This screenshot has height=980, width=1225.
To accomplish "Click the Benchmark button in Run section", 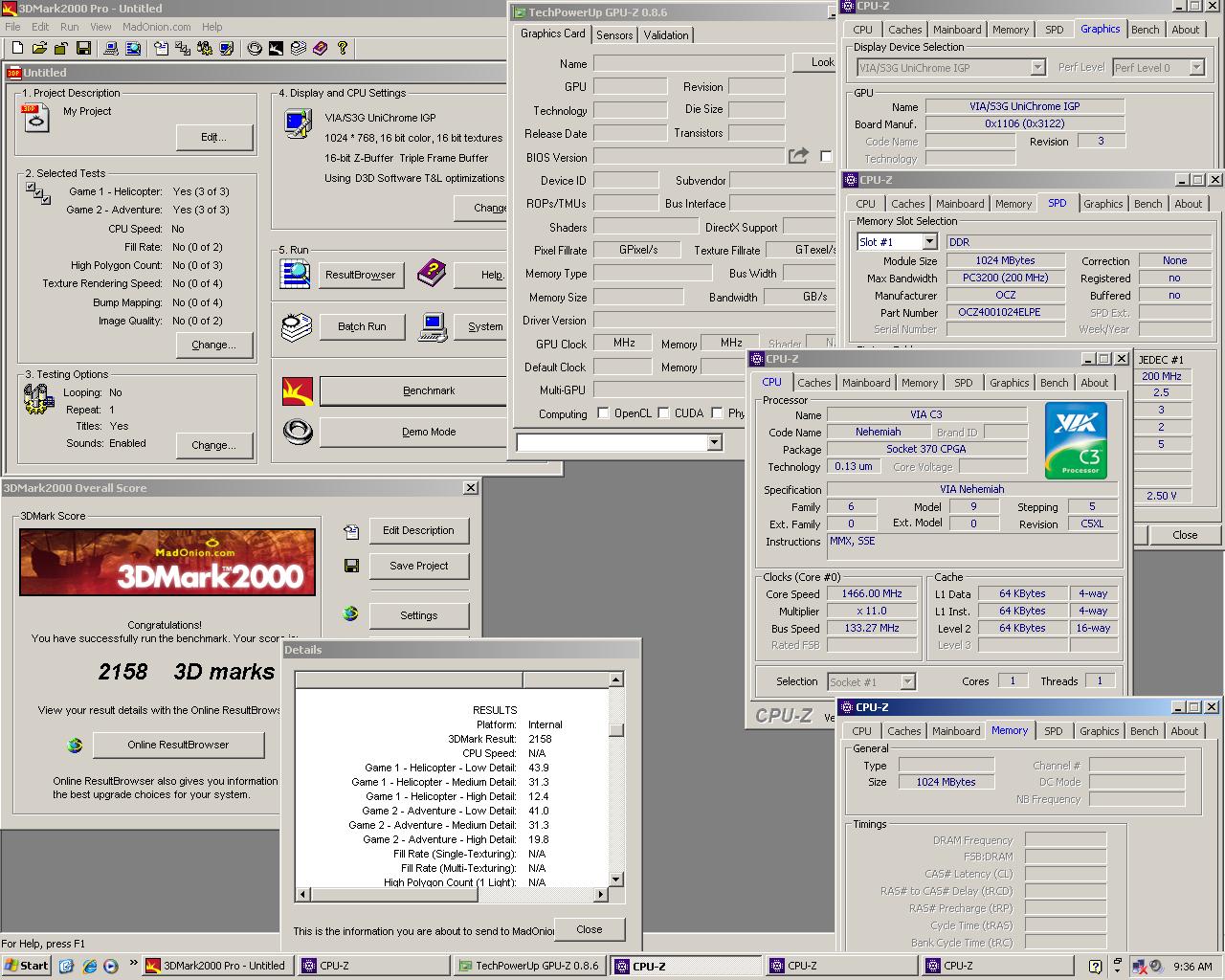I will 429,390.
